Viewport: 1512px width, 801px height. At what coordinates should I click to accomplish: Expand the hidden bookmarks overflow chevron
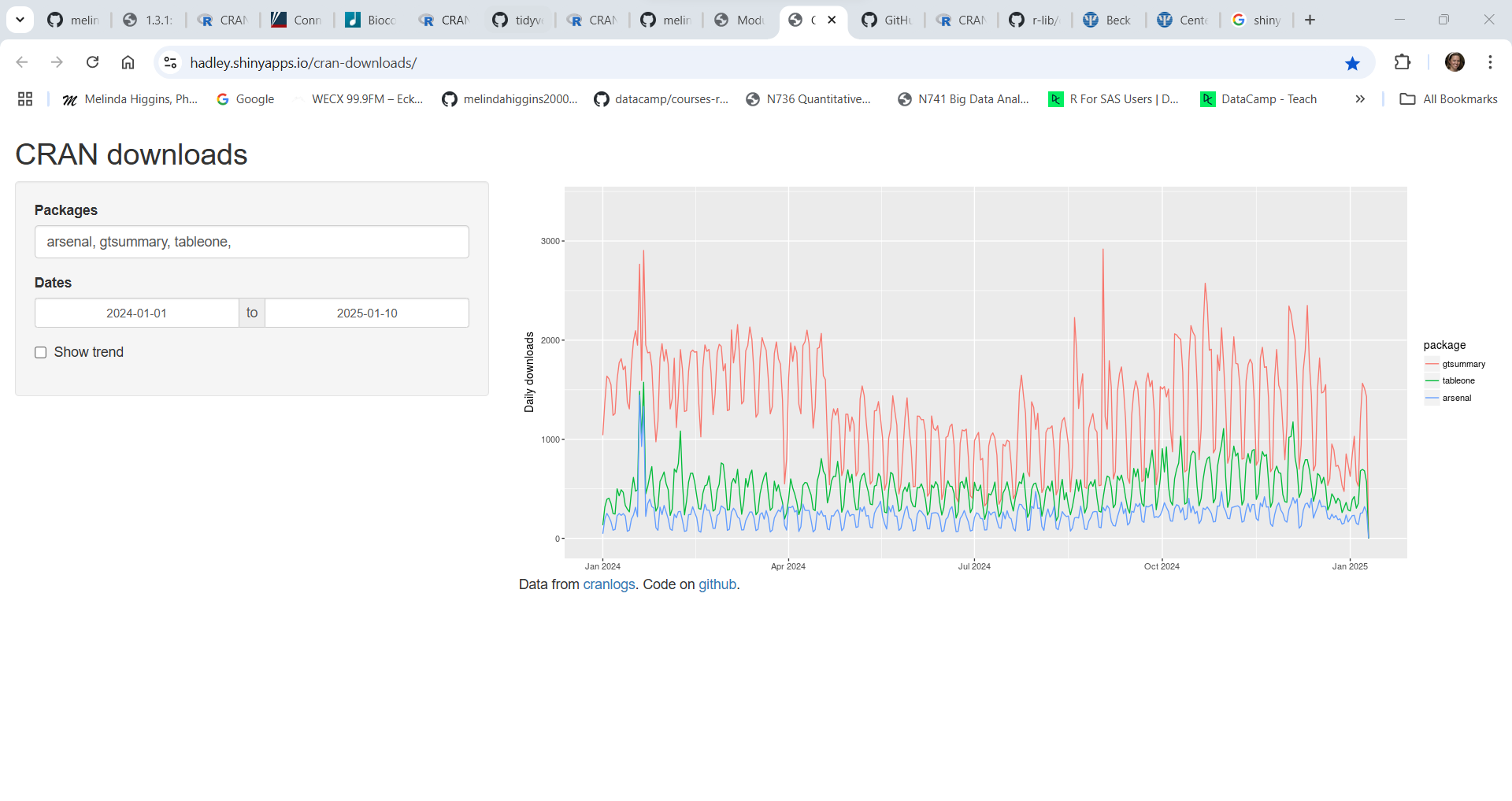(1360, 98)
